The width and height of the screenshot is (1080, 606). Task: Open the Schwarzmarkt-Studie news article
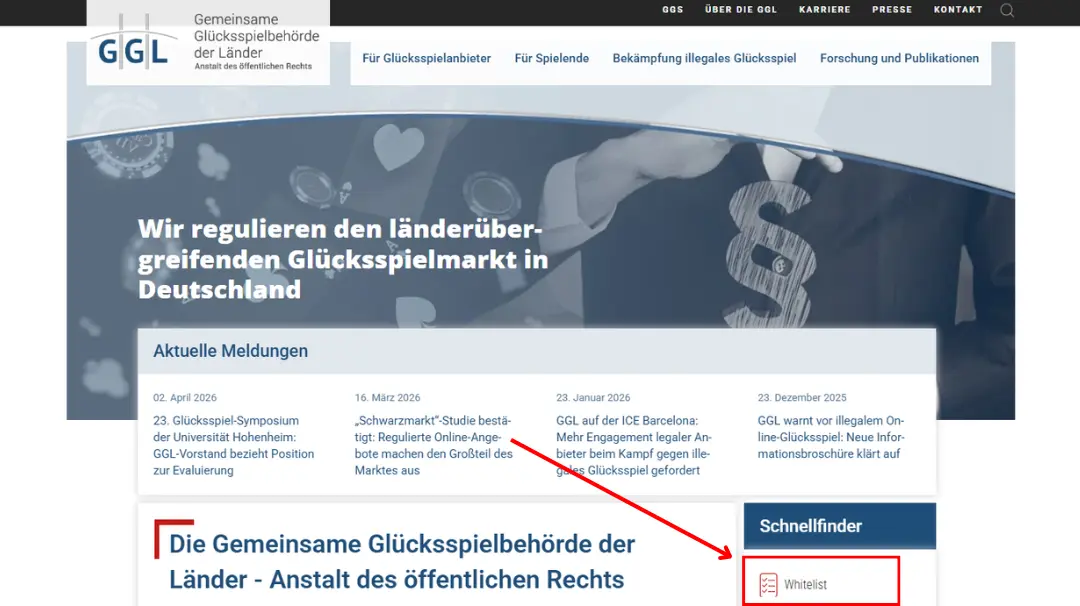434,446
